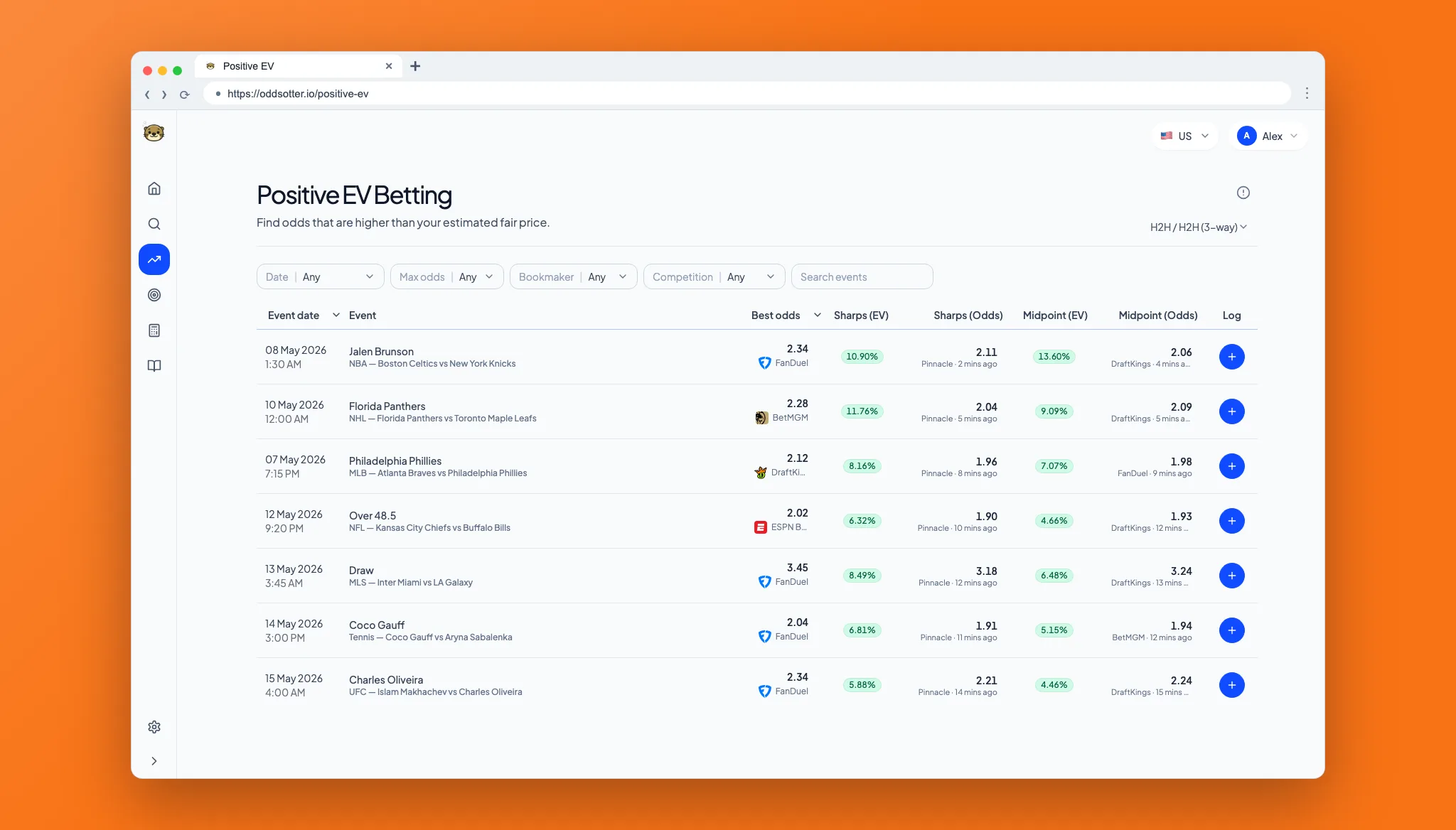
Task: Open the US region selector
Action: (1185, 136)
